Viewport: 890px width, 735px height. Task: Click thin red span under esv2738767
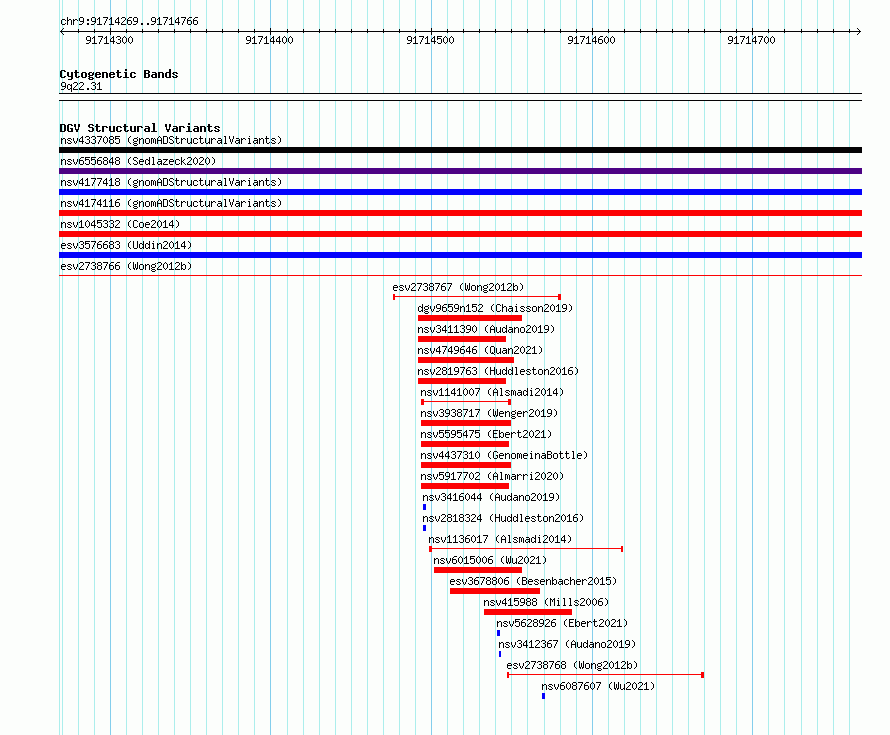pyautogui.click(x=477, y=297)
